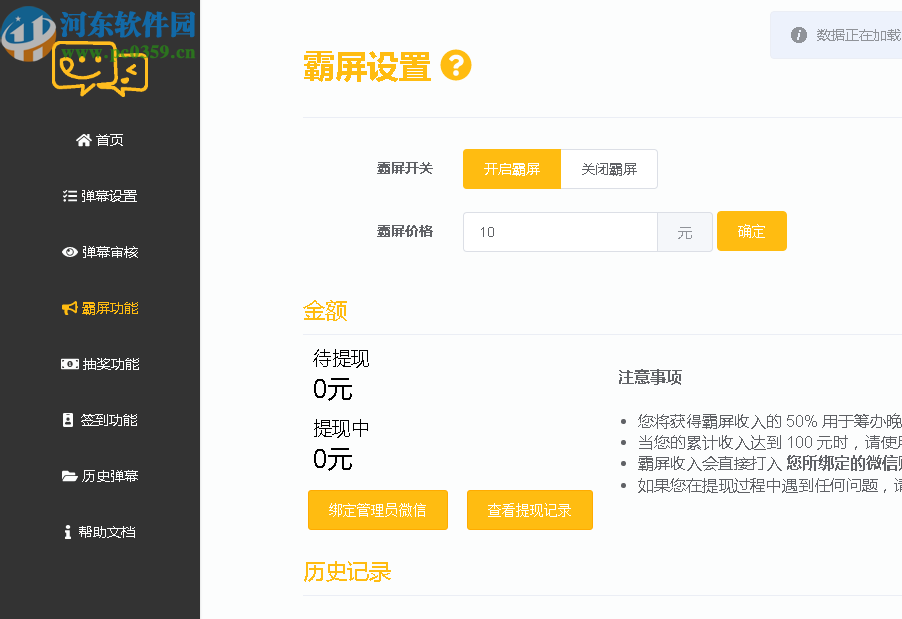Open the 首页 sidebar entry
Viewport: 902px width, 619px height.
pyautogui.click(x=106, y=140)
